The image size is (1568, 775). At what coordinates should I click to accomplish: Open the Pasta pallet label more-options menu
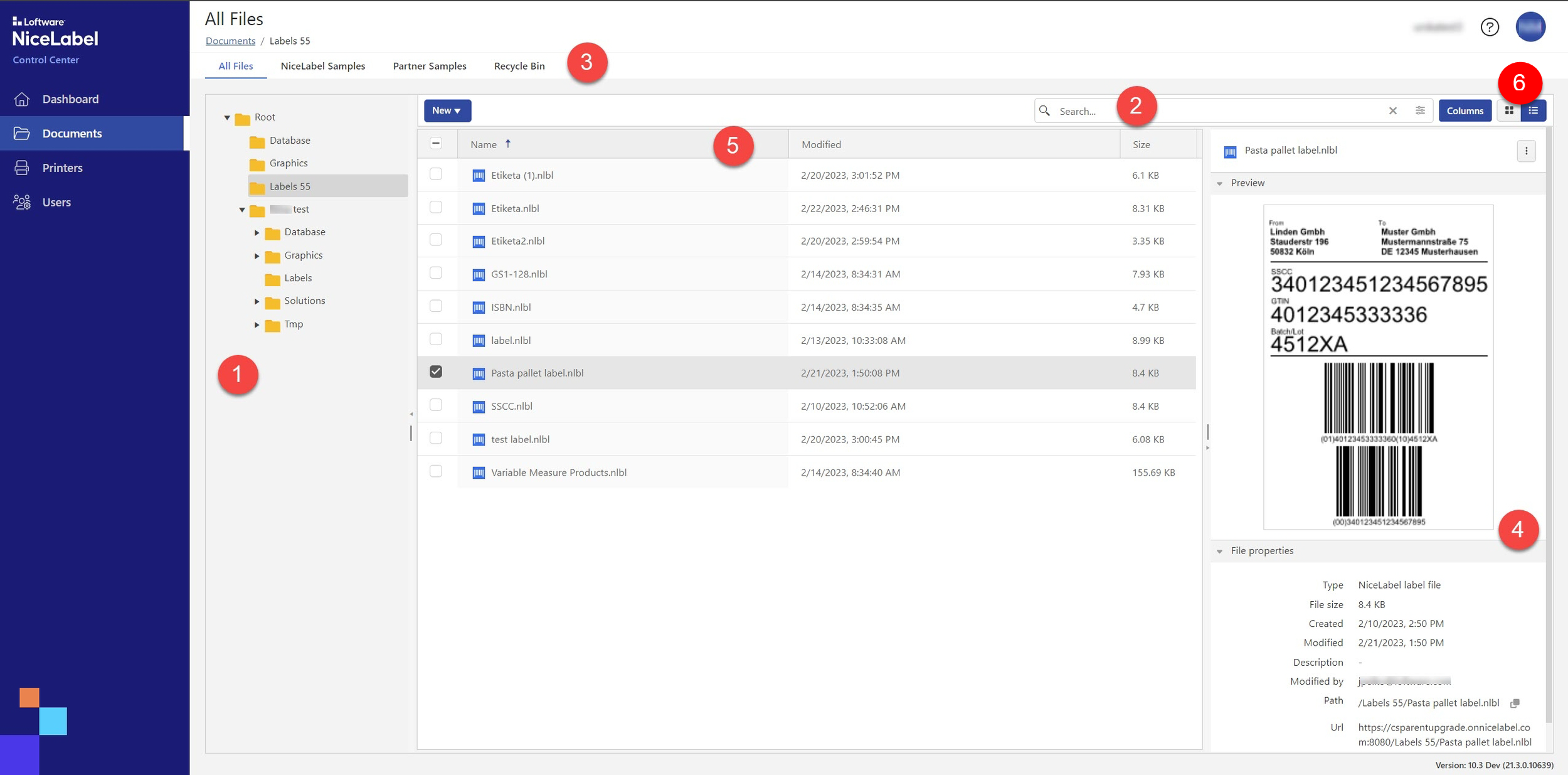(1527, 151)
